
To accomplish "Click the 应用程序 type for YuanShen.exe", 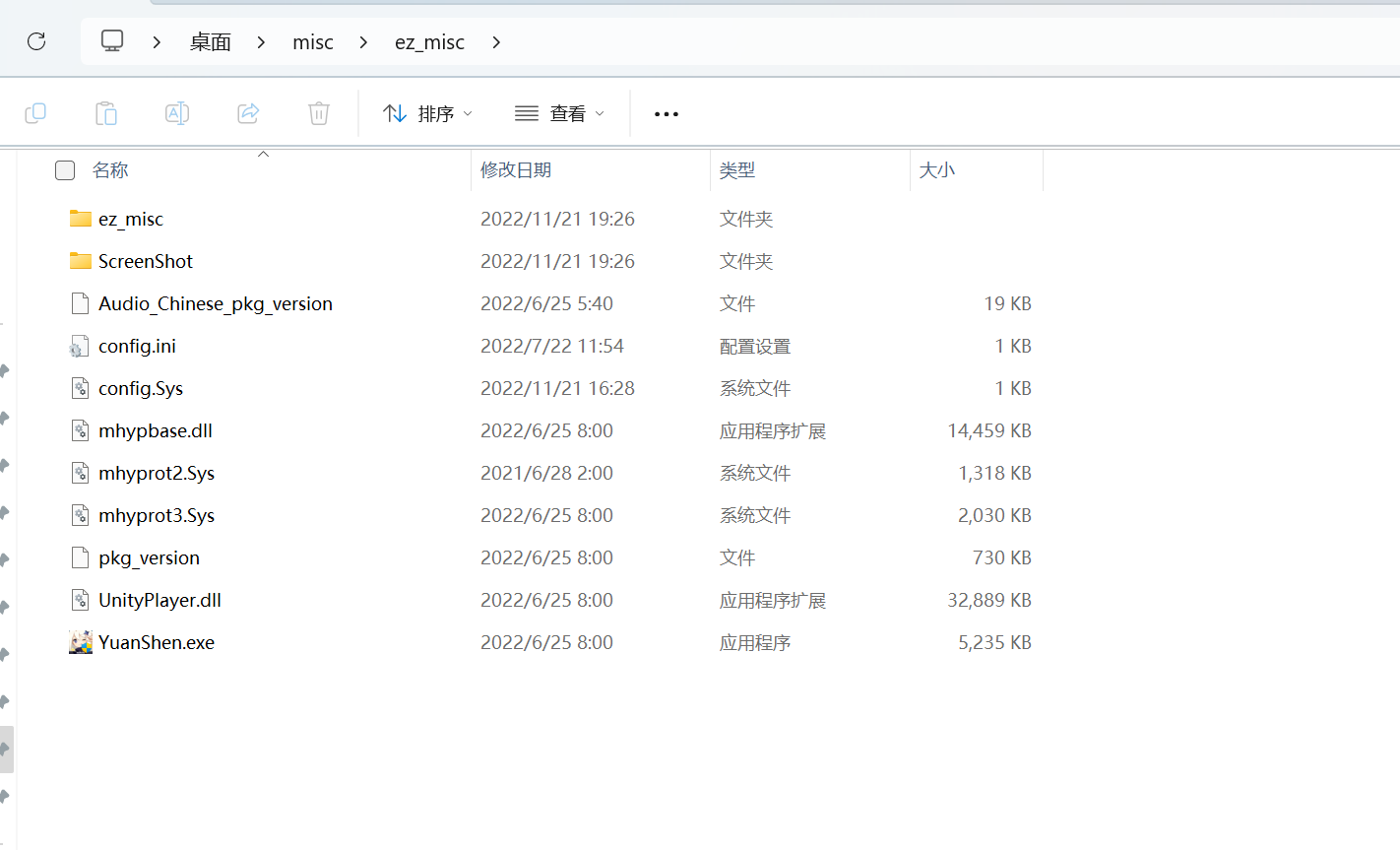I will pyautogui.click(x=755, y=642).
